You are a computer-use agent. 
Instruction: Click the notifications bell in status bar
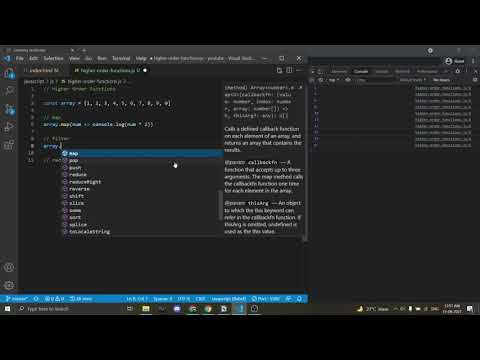tap(299, 299)
